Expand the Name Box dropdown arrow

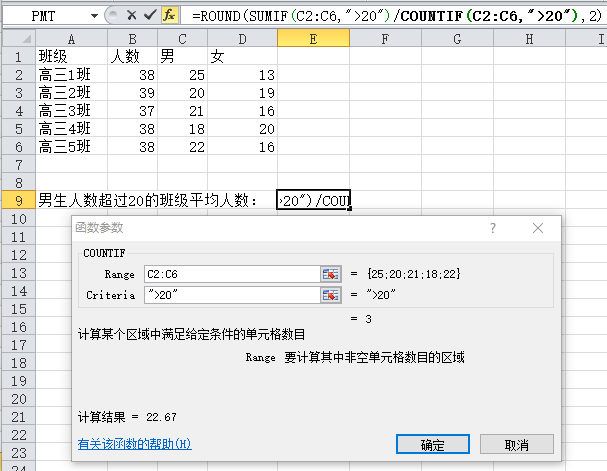click(x=94, y=16)
